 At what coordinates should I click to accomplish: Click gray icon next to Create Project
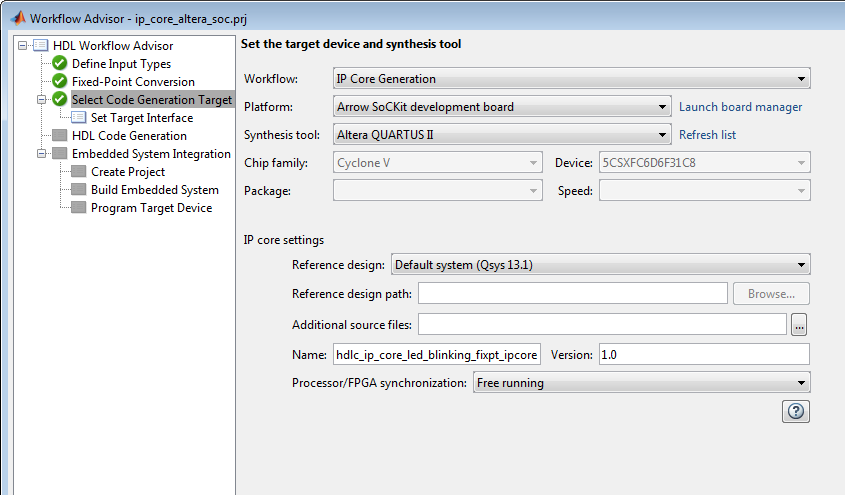point(79,172)
